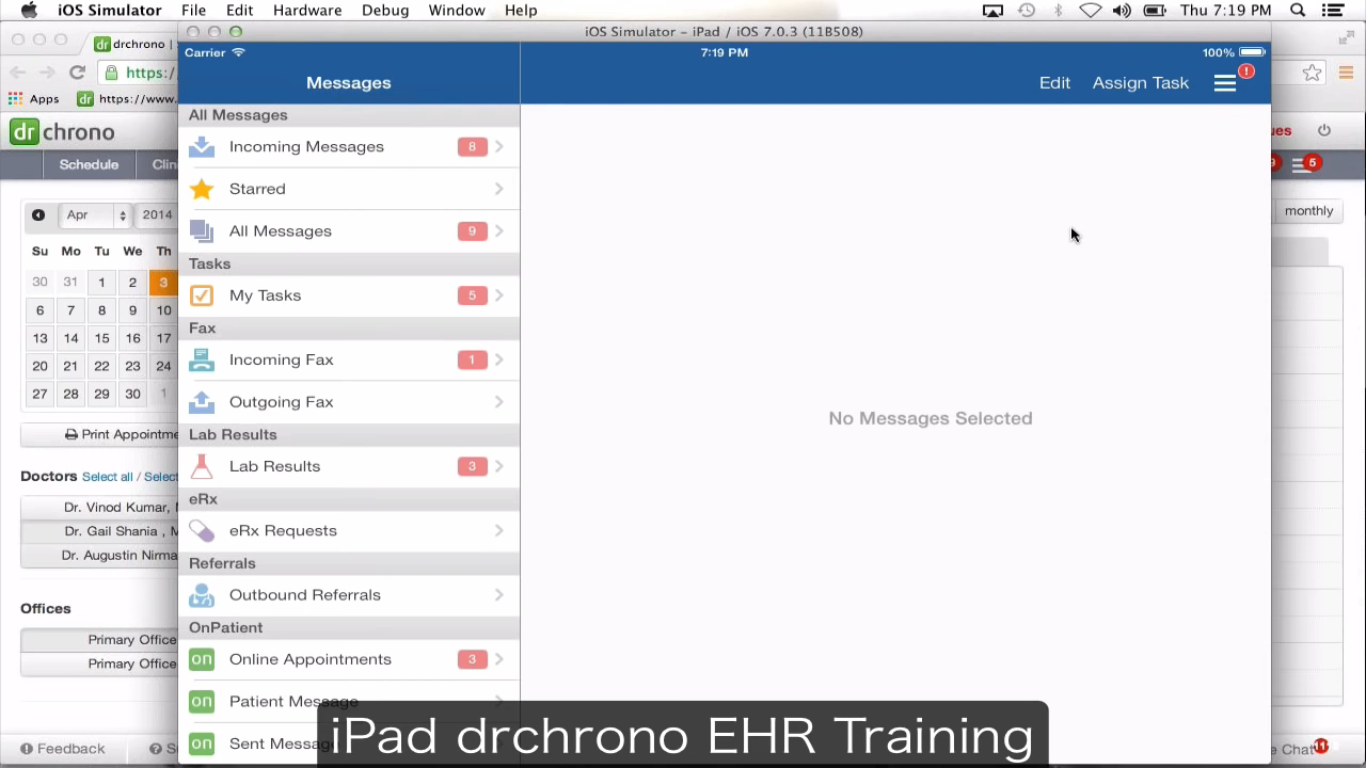Open the Lab Results flask icon
This screenshot has height=768, width=1366.
202,466
